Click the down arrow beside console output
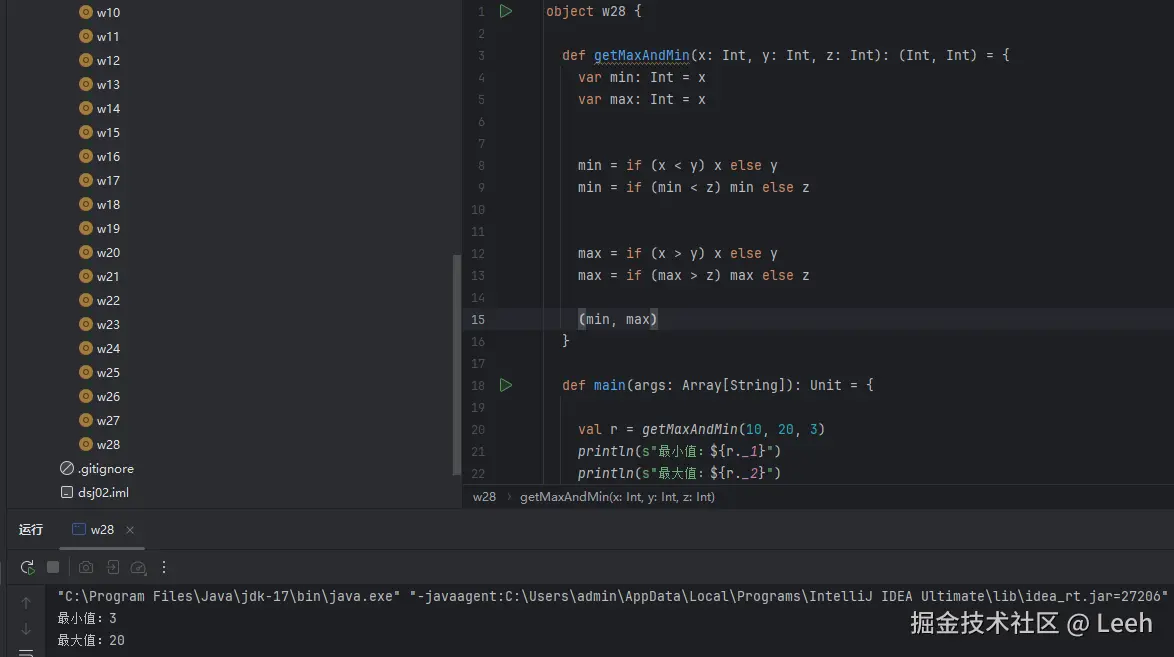 click(26, 629)
